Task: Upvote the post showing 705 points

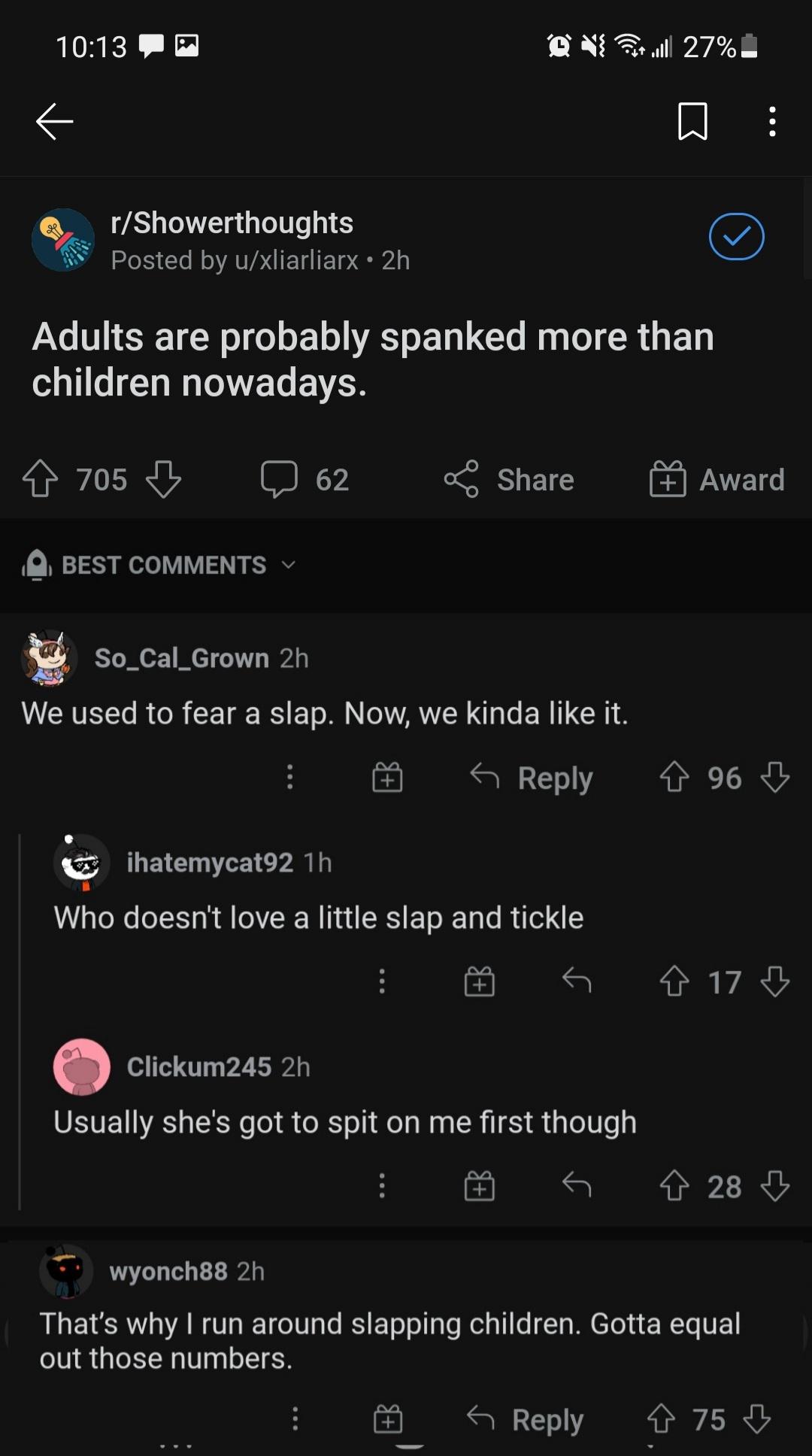Action: click(43, 479)
